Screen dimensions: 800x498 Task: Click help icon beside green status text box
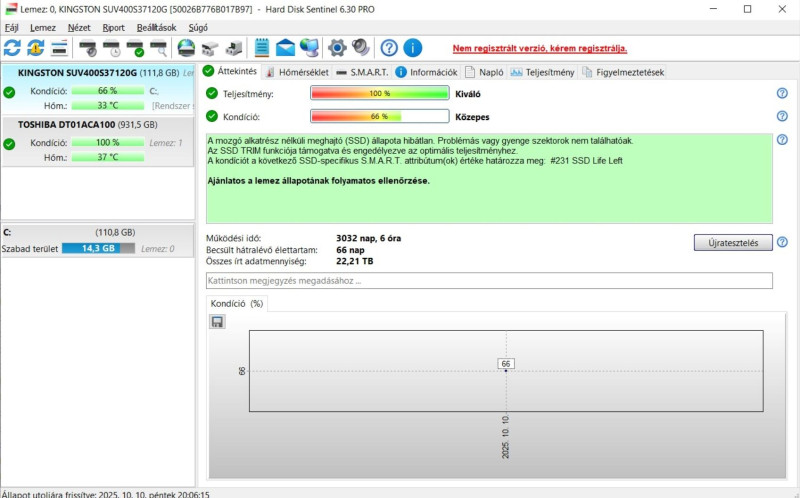pos(782,139)
